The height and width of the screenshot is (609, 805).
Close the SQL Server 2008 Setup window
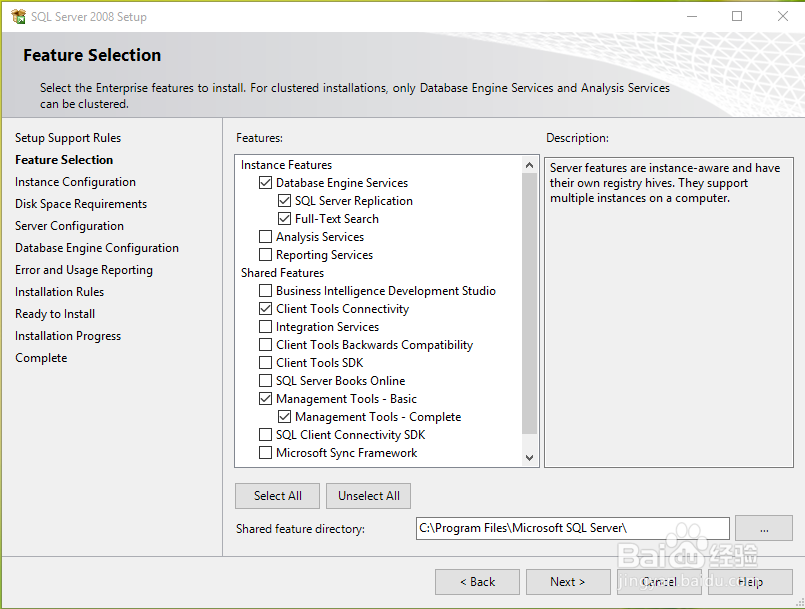tap(782, 16)
